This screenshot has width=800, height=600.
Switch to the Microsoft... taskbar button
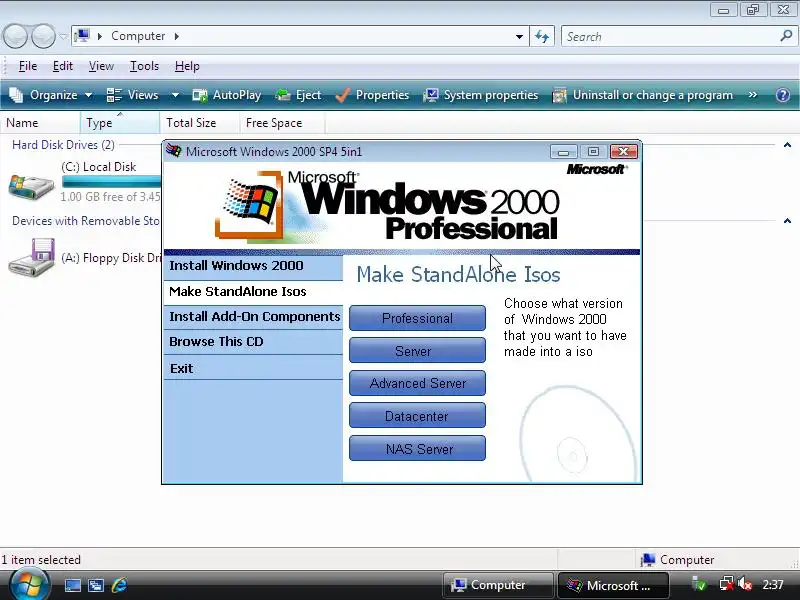[x=613, y=585]
